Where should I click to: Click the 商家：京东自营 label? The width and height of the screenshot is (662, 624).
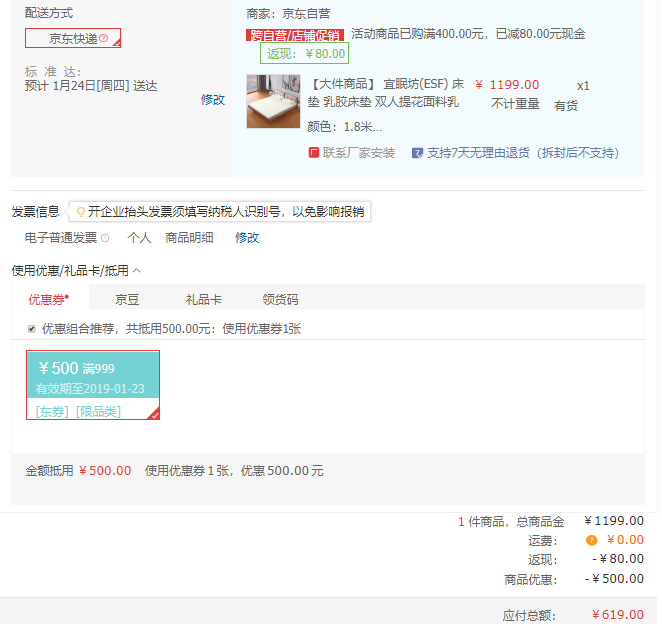point(288,14)
